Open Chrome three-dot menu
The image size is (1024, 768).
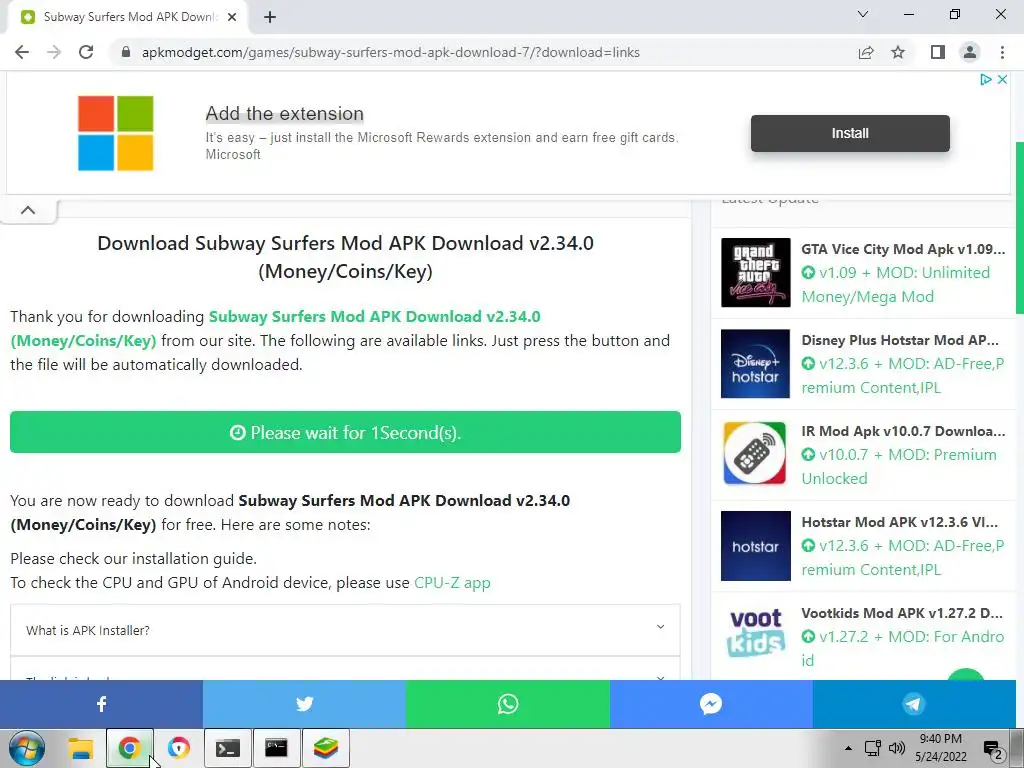point(1002,52)
